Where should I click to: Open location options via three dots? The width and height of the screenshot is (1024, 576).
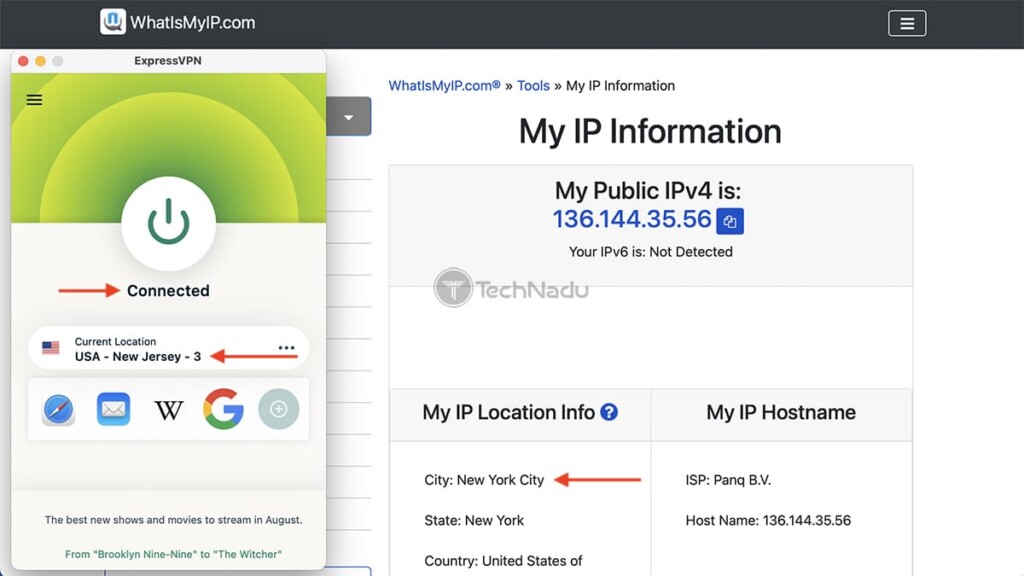click(x=286, y=347)
